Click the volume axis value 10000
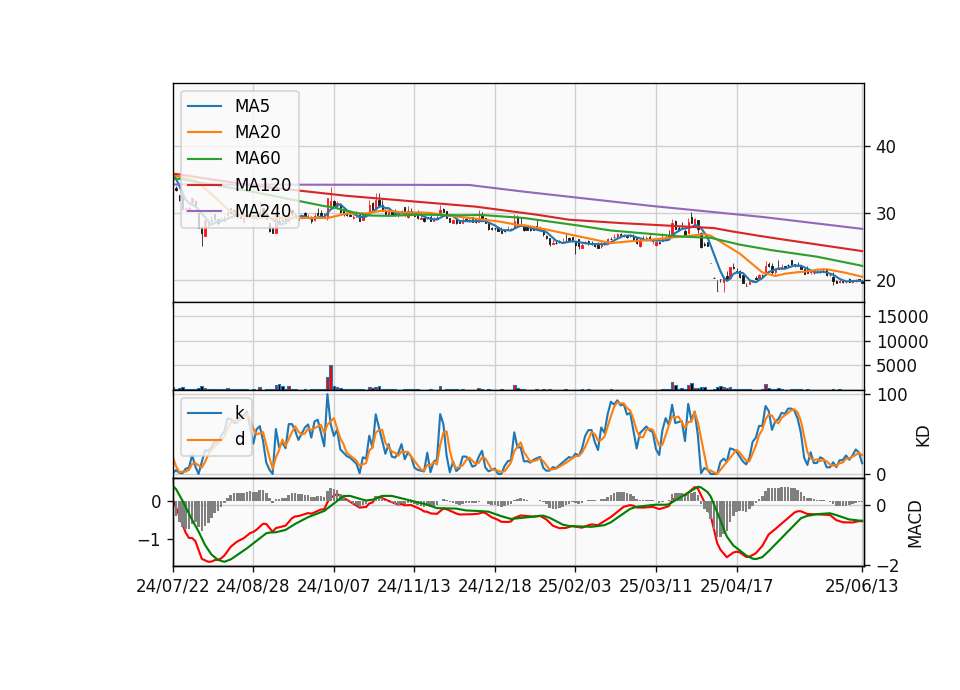 [x=902, y=342]
